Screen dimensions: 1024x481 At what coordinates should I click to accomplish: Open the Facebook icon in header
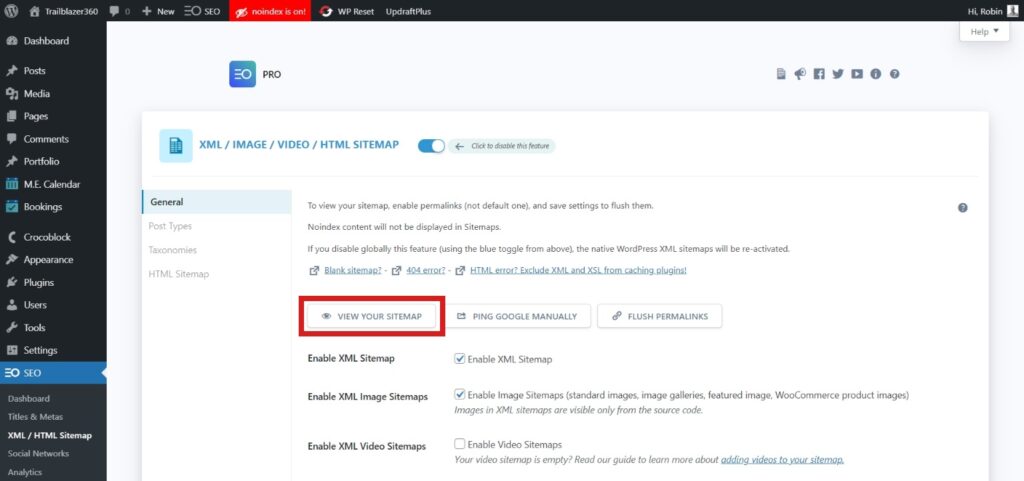(819, 74)
